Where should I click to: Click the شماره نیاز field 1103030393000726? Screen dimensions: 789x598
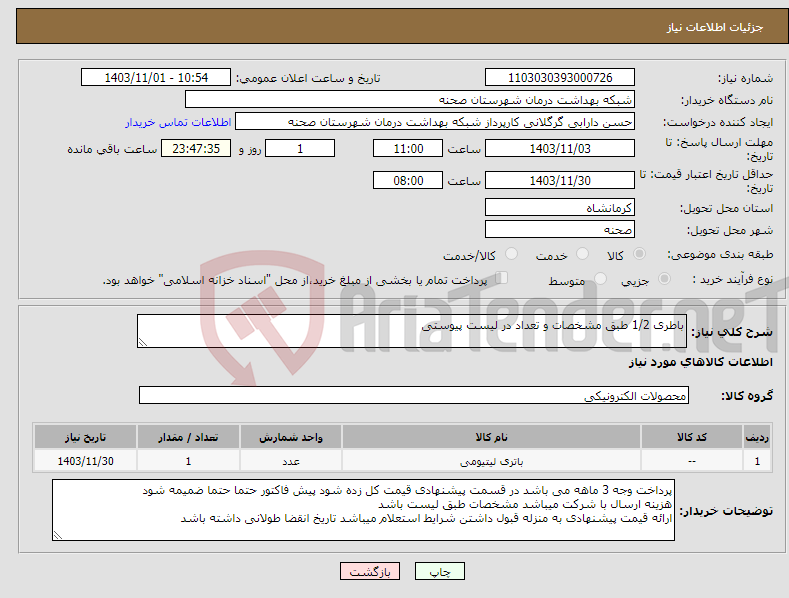coord(560,78)
